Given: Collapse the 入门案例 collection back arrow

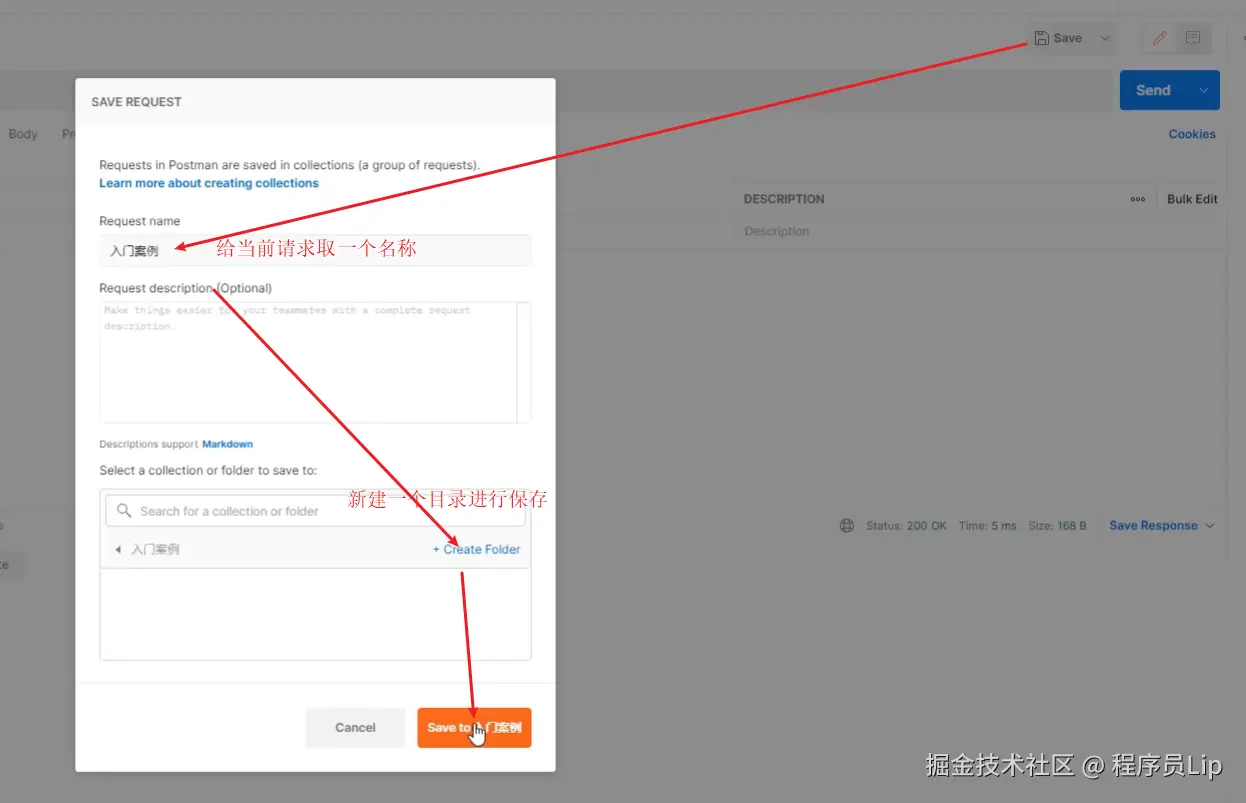Looking at the screenshot, I should (118, 550).
